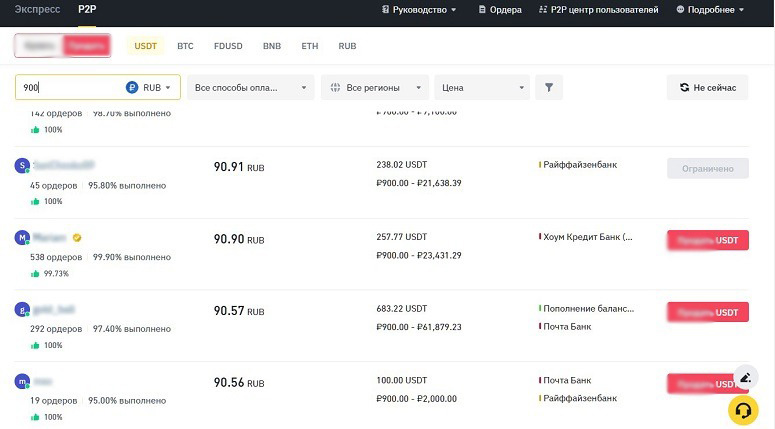The width and height of the screenshot is (775, 429).
Task: Select the FDUSD crypto tab
Action: tap(228, 46)
